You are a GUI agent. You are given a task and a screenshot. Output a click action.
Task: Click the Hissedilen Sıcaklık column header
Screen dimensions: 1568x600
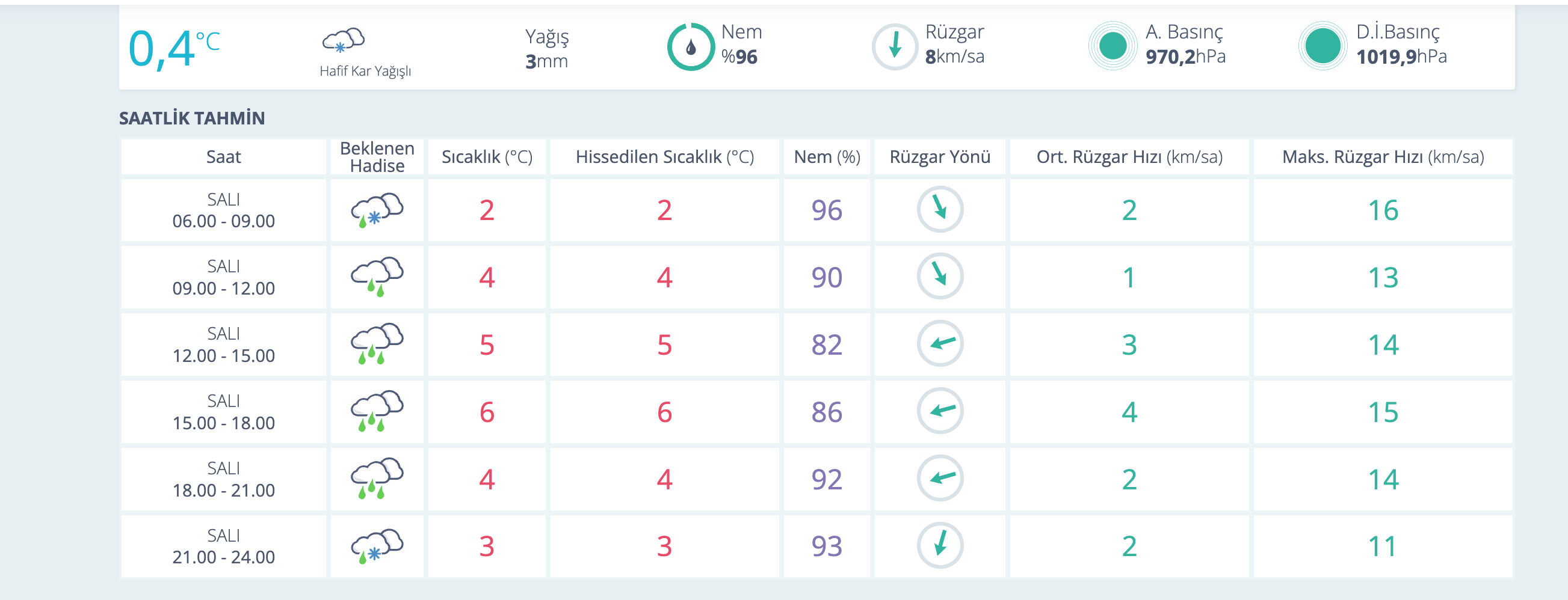(x=665, y=157)
